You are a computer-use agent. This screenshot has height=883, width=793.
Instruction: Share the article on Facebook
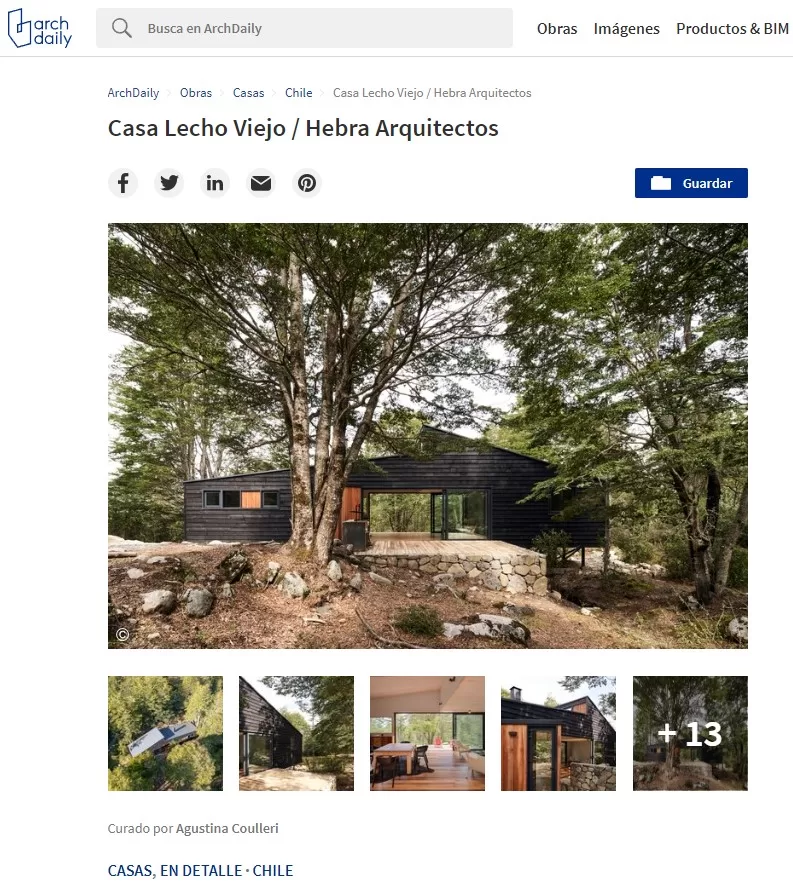pyautogui.click(x=123, y=183)
